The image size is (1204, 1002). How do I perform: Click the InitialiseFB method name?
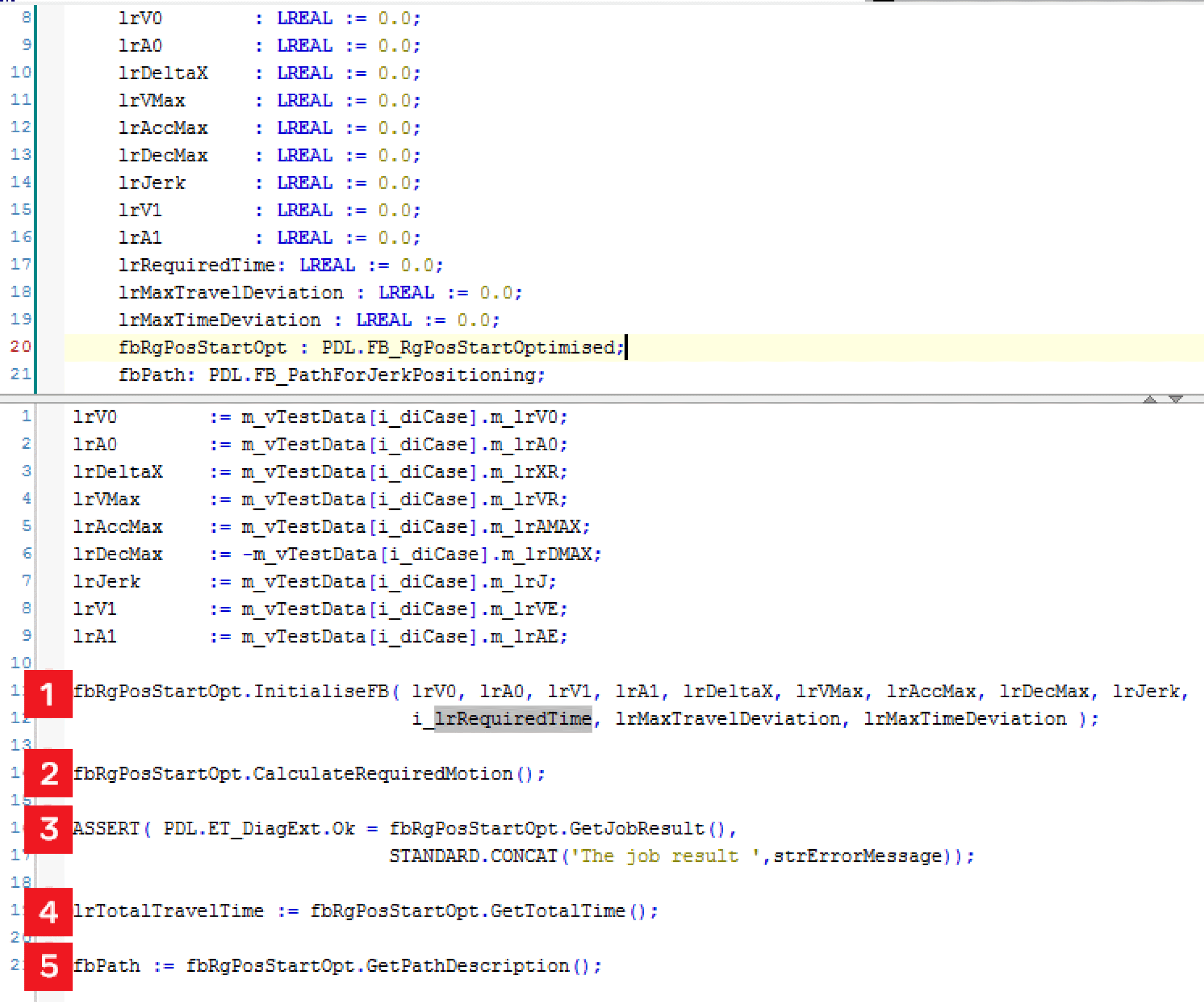(321, 692)
